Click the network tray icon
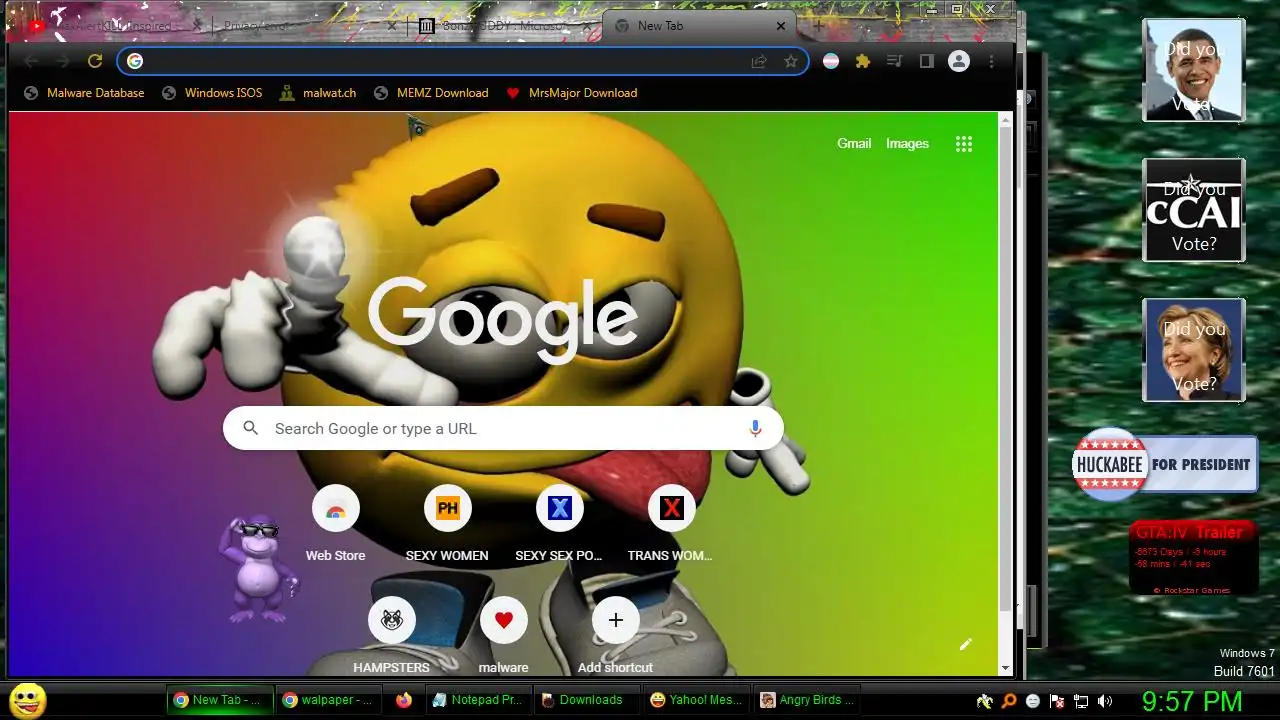1280x720 pixels. point(1081,701)
